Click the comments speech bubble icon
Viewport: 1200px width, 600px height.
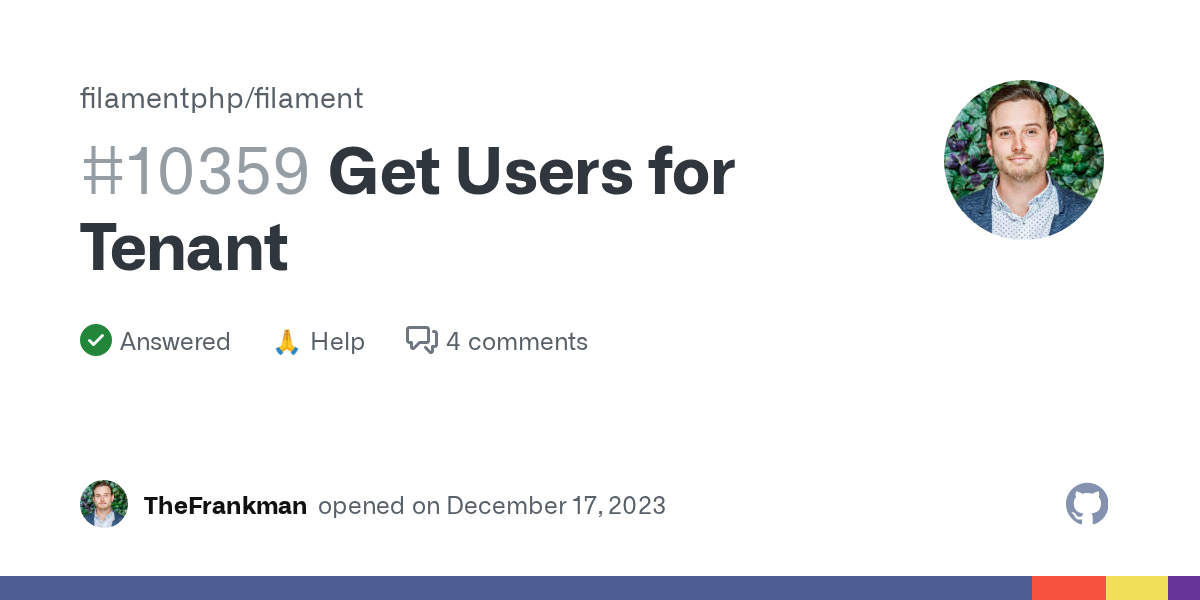[421, 341]
